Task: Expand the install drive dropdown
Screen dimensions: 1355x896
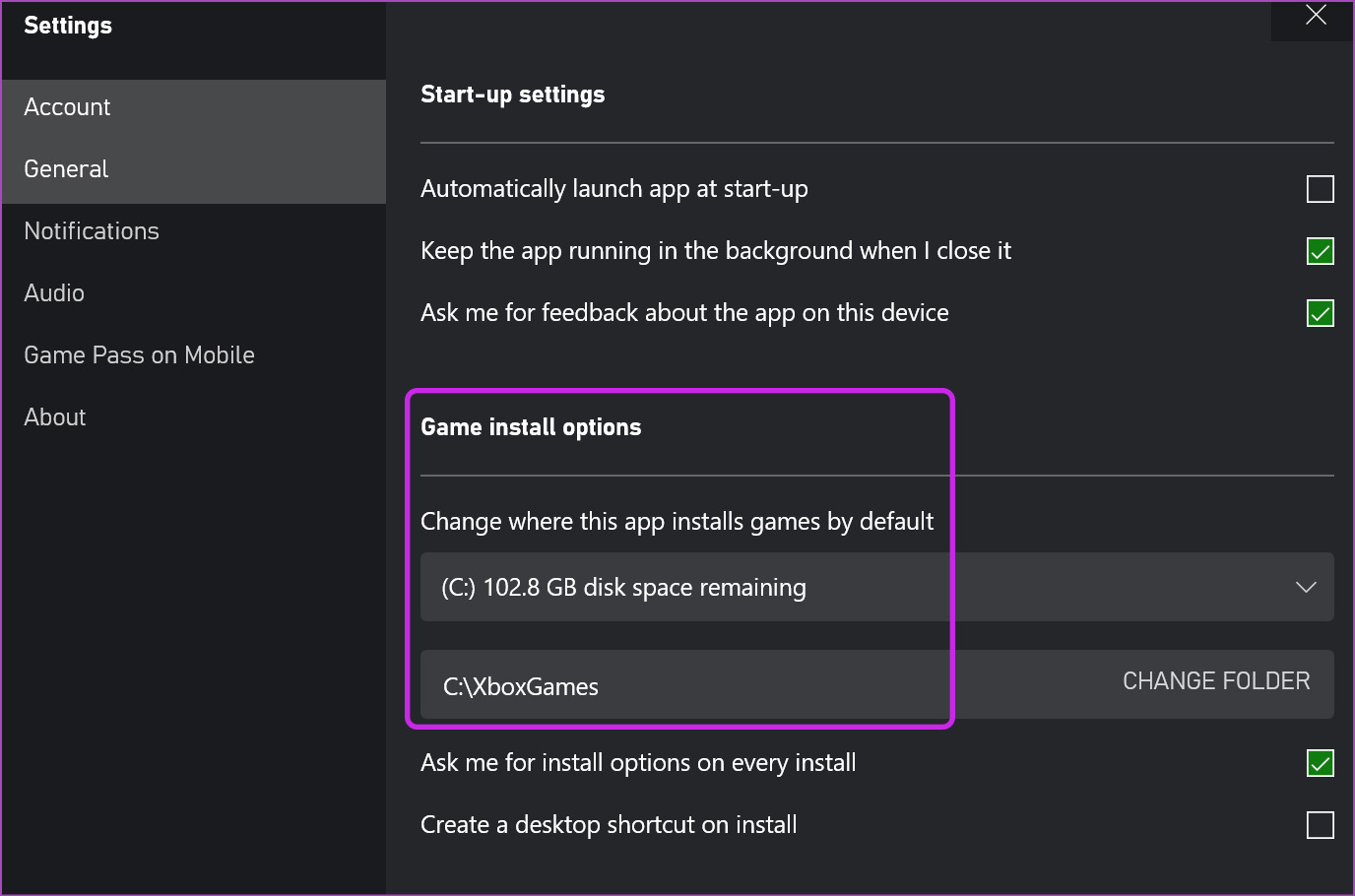Action: click(876, 587)
